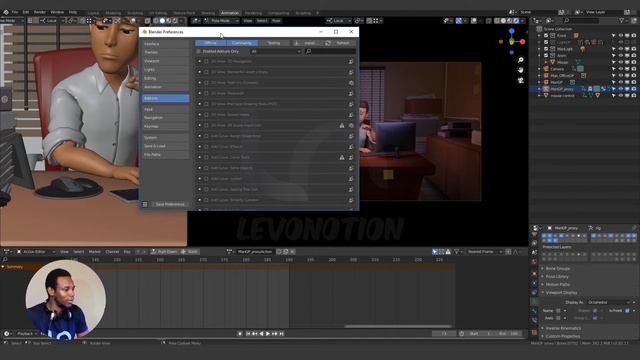640x360 pixels.
Task: Toggle the In Front checkbox in Viewport Display
Action: (x=628, y=311)
